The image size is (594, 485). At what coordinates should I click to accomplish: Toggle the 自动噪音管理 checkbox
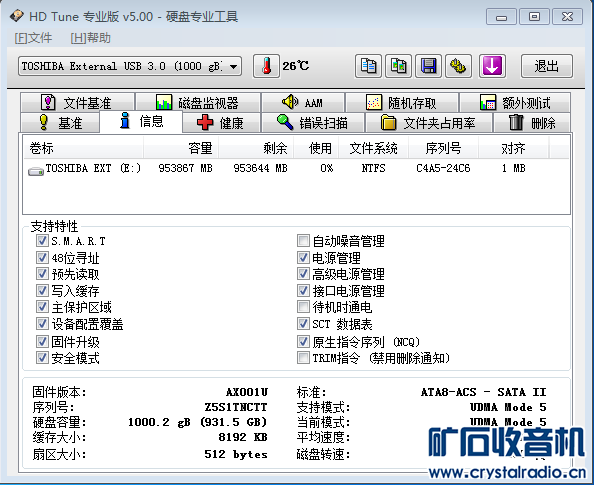click(303, 241)
